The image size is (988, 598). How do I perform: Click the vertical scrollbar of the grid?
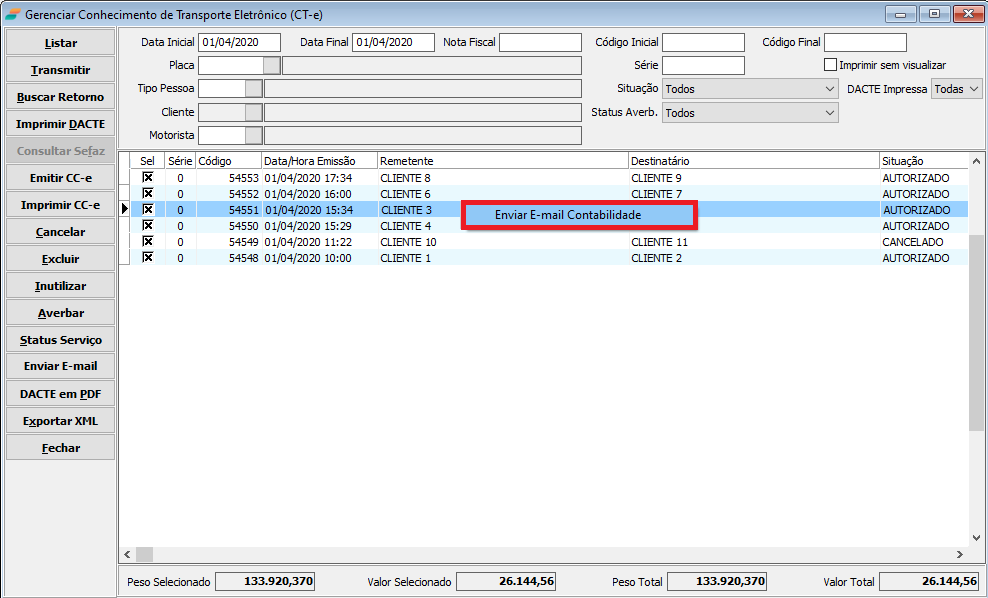click(976, 330)
